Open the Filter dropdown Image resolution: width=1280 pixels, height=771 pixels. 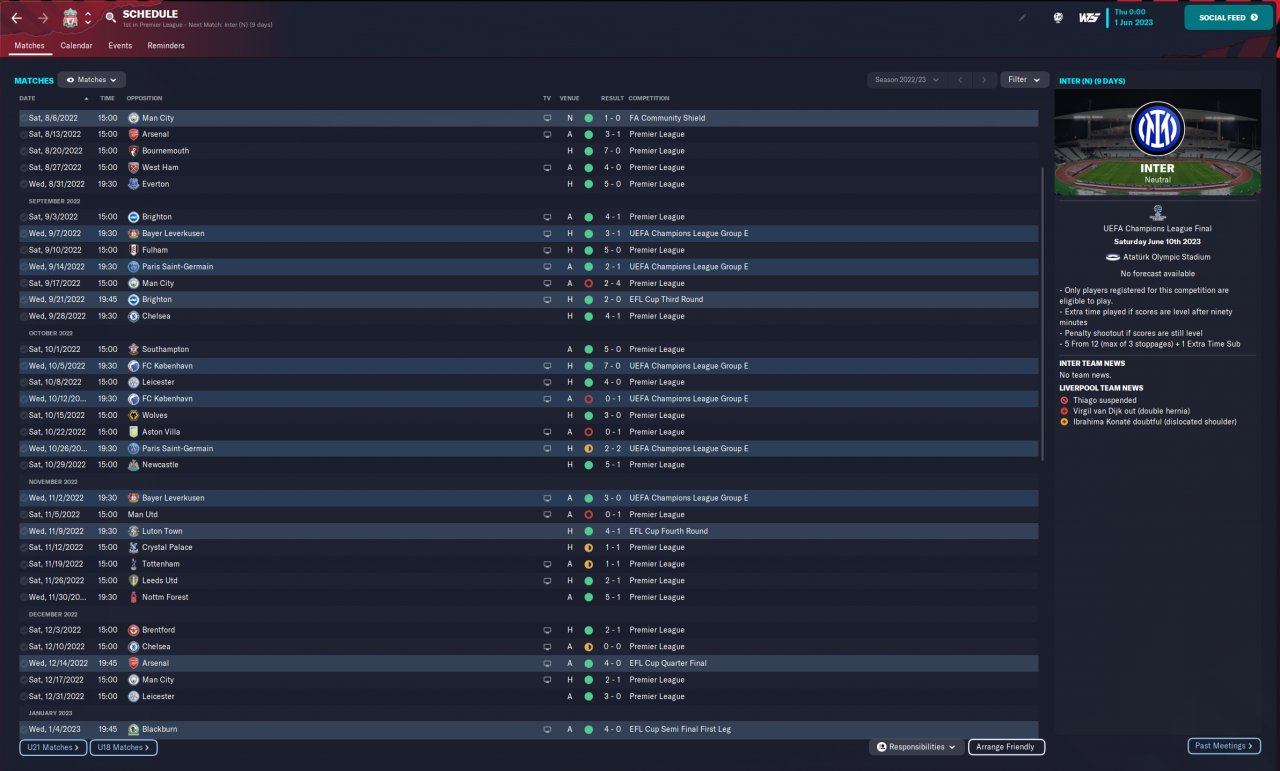[1024, 79]
